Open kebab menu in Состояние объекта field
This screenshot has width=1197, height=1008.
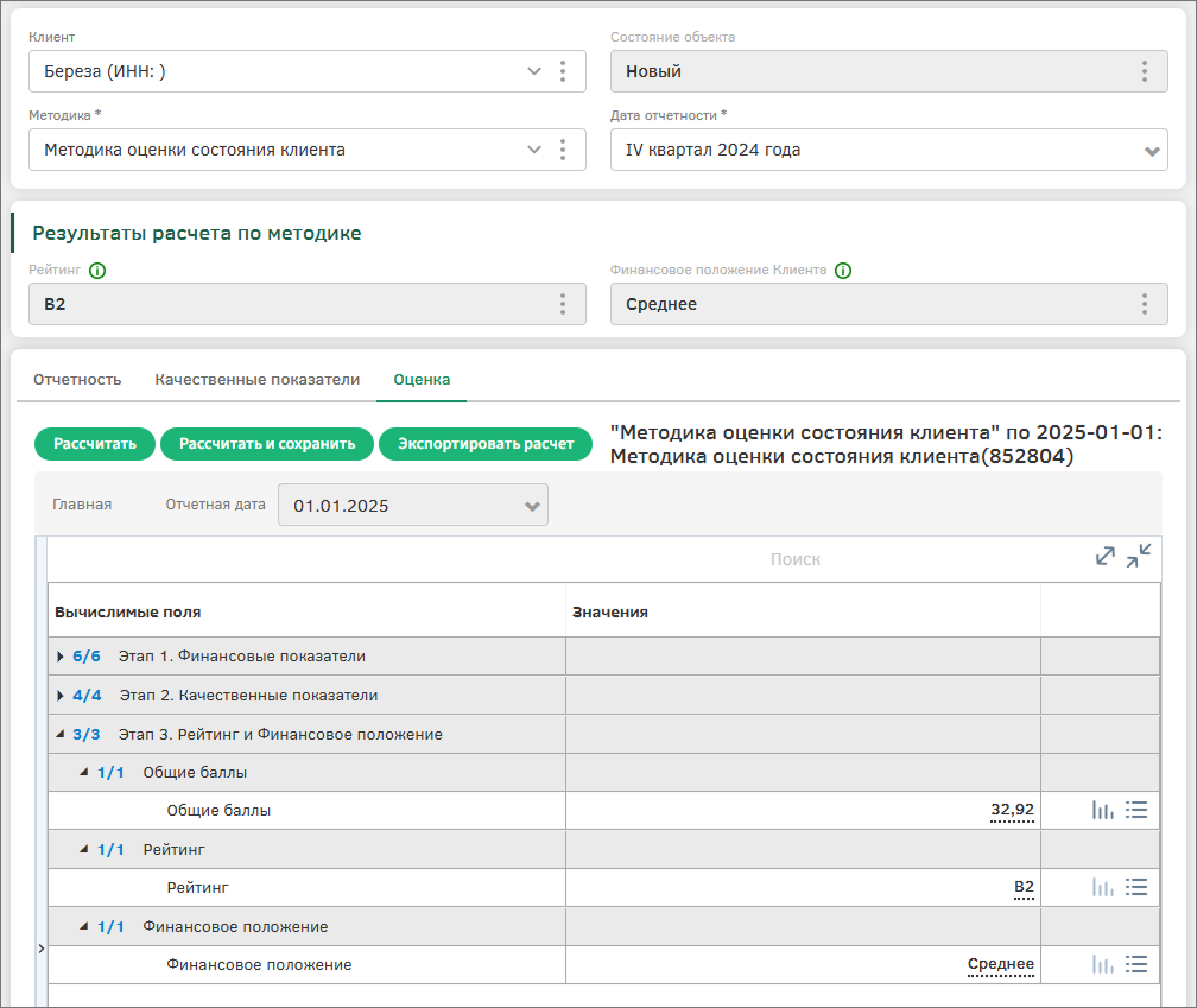[1144, 71]
